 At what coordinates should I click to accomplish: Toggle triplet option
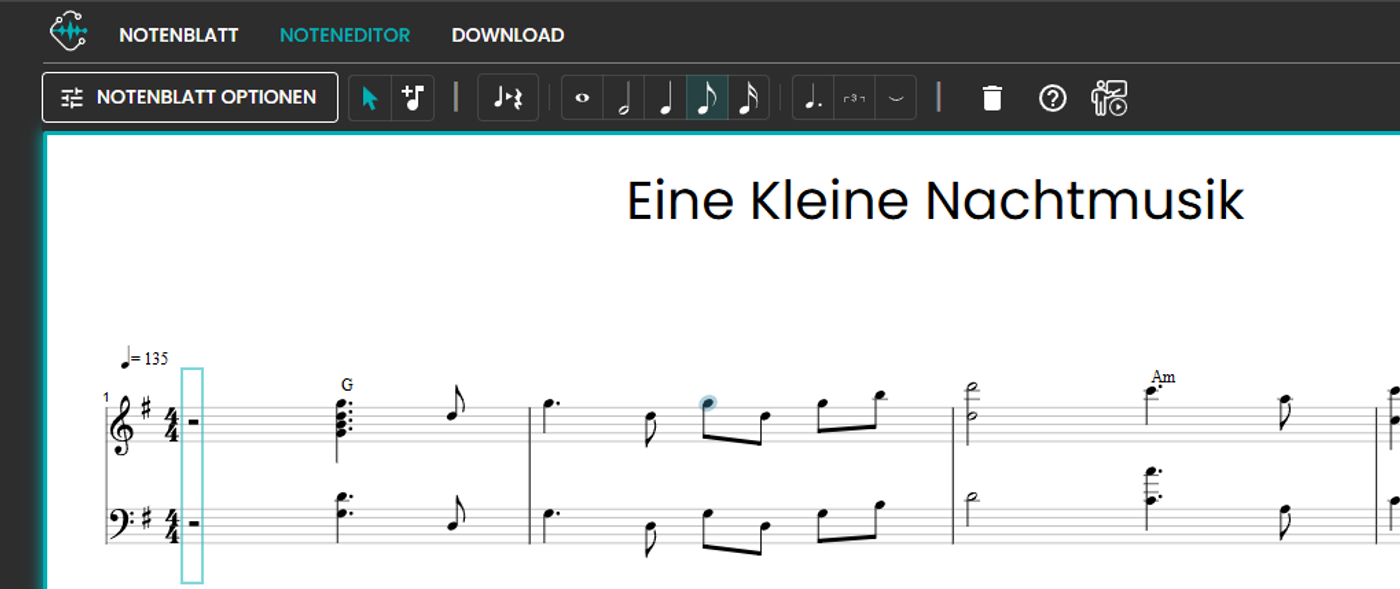click(855, 98)
